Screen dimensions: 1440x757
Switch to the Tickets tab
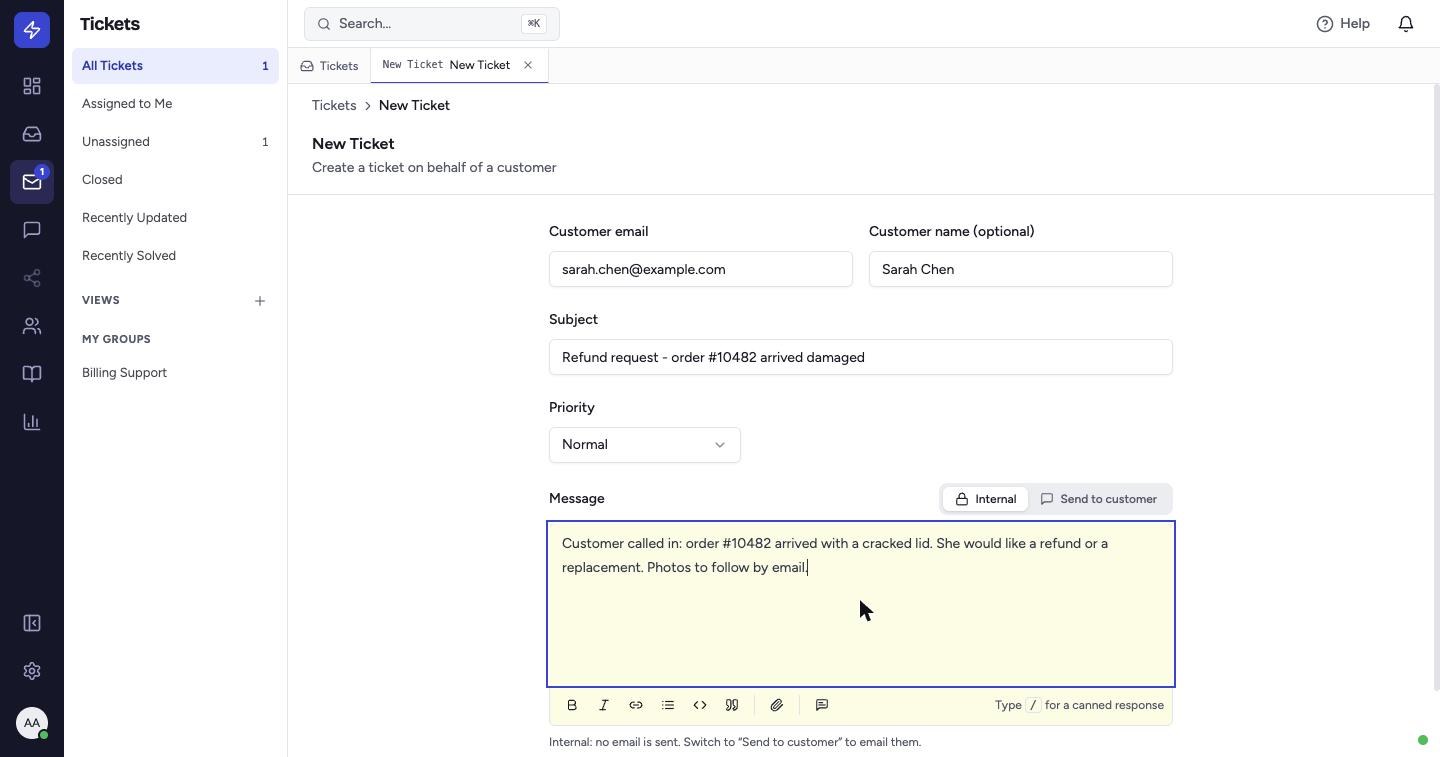click(x=329, y=66)
